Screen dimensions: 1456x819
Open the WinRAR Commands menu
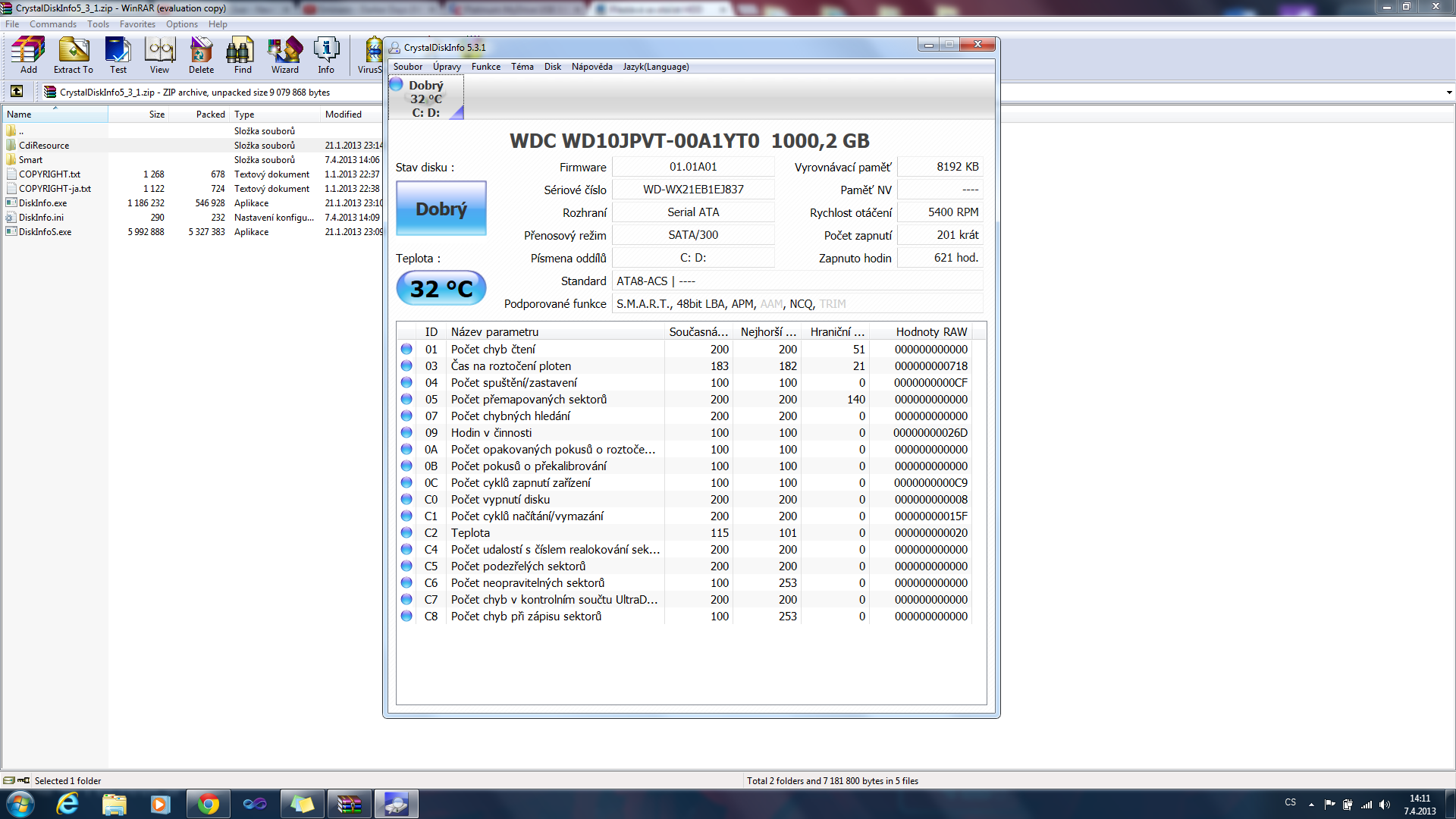tap(52, 24)
